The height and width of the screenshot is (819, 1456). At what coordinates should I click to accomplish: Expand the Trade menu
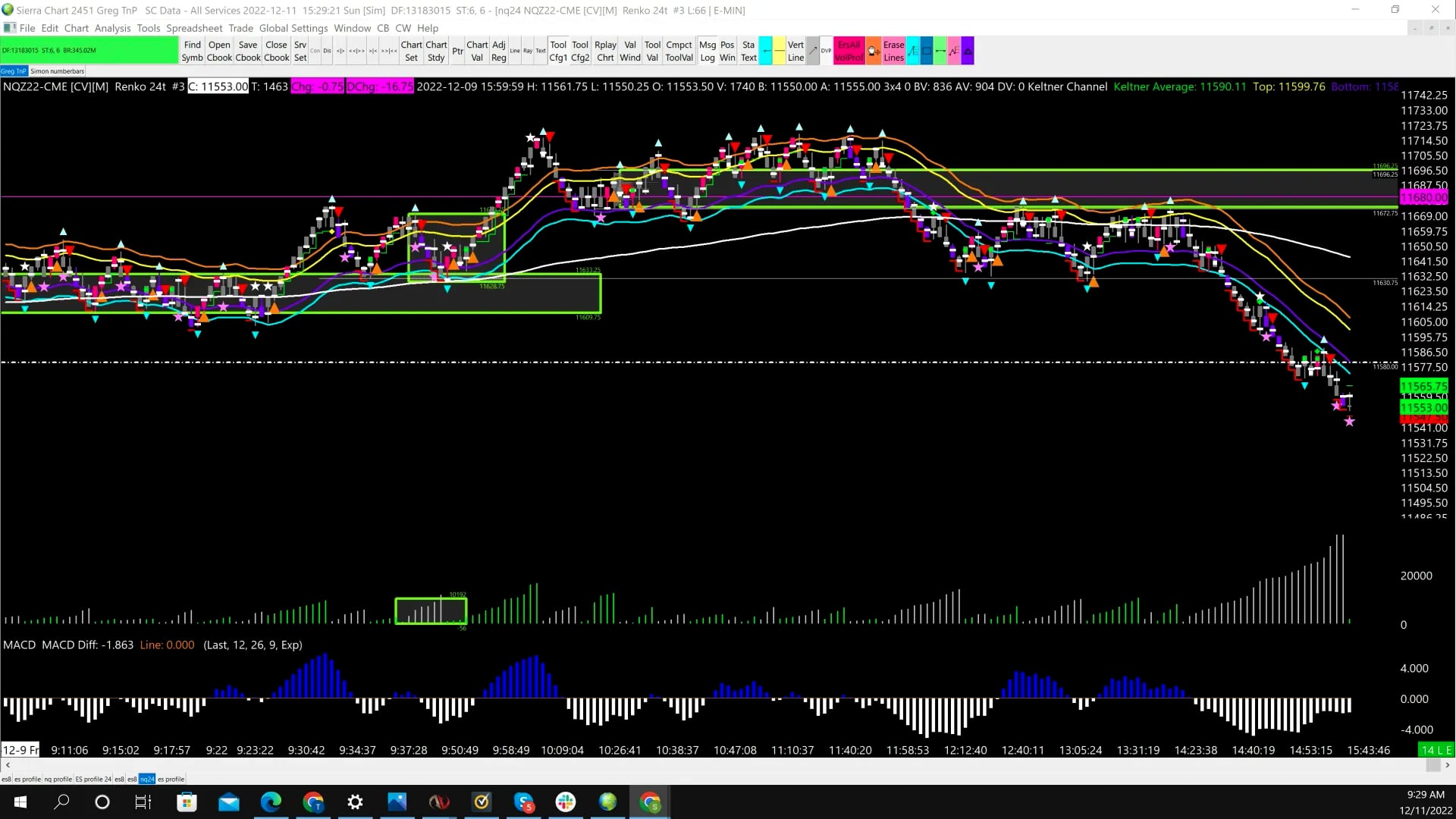240,28
